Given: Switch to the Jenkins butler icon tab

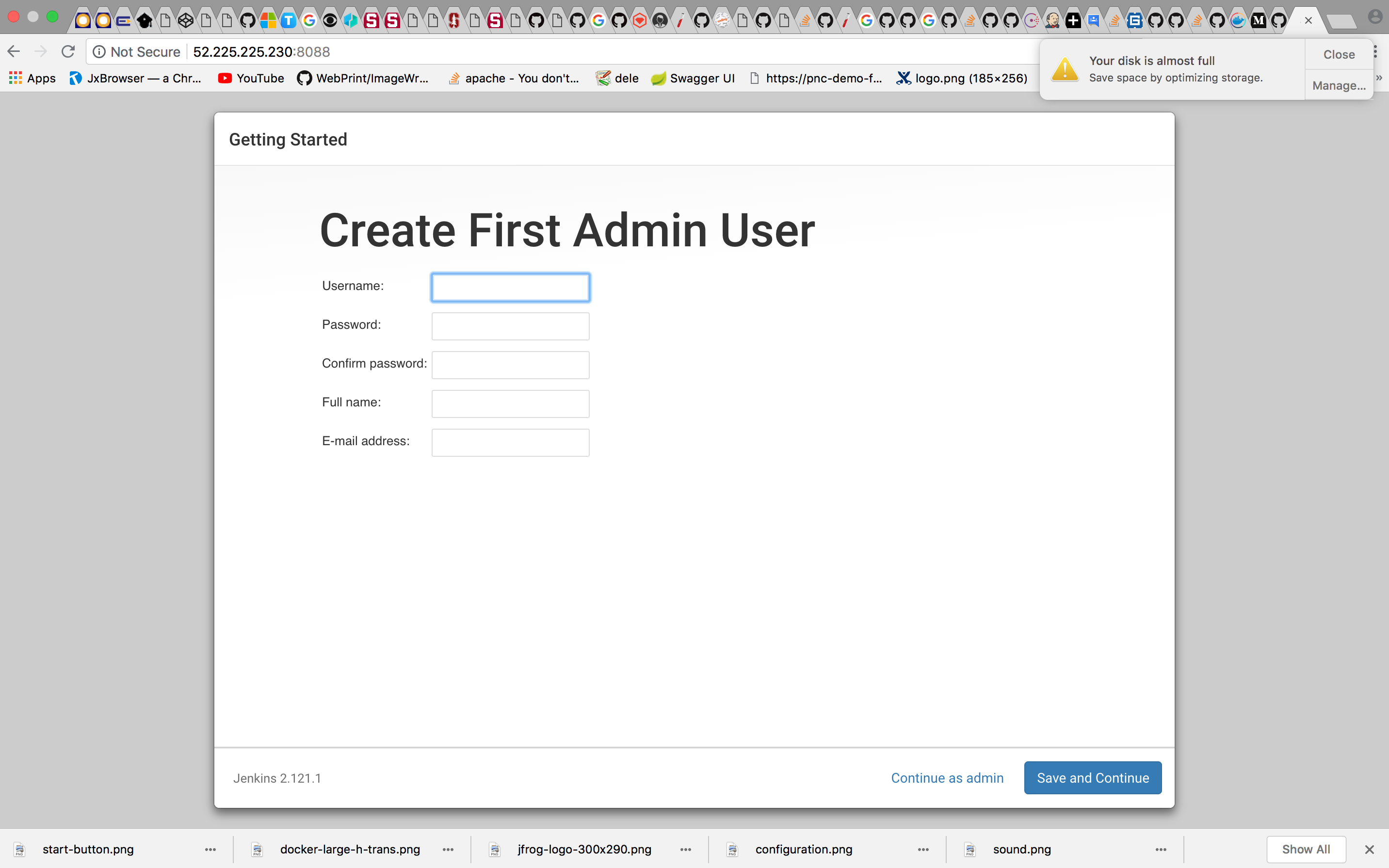Looking at the screenshot, I should click(1052, 21).
